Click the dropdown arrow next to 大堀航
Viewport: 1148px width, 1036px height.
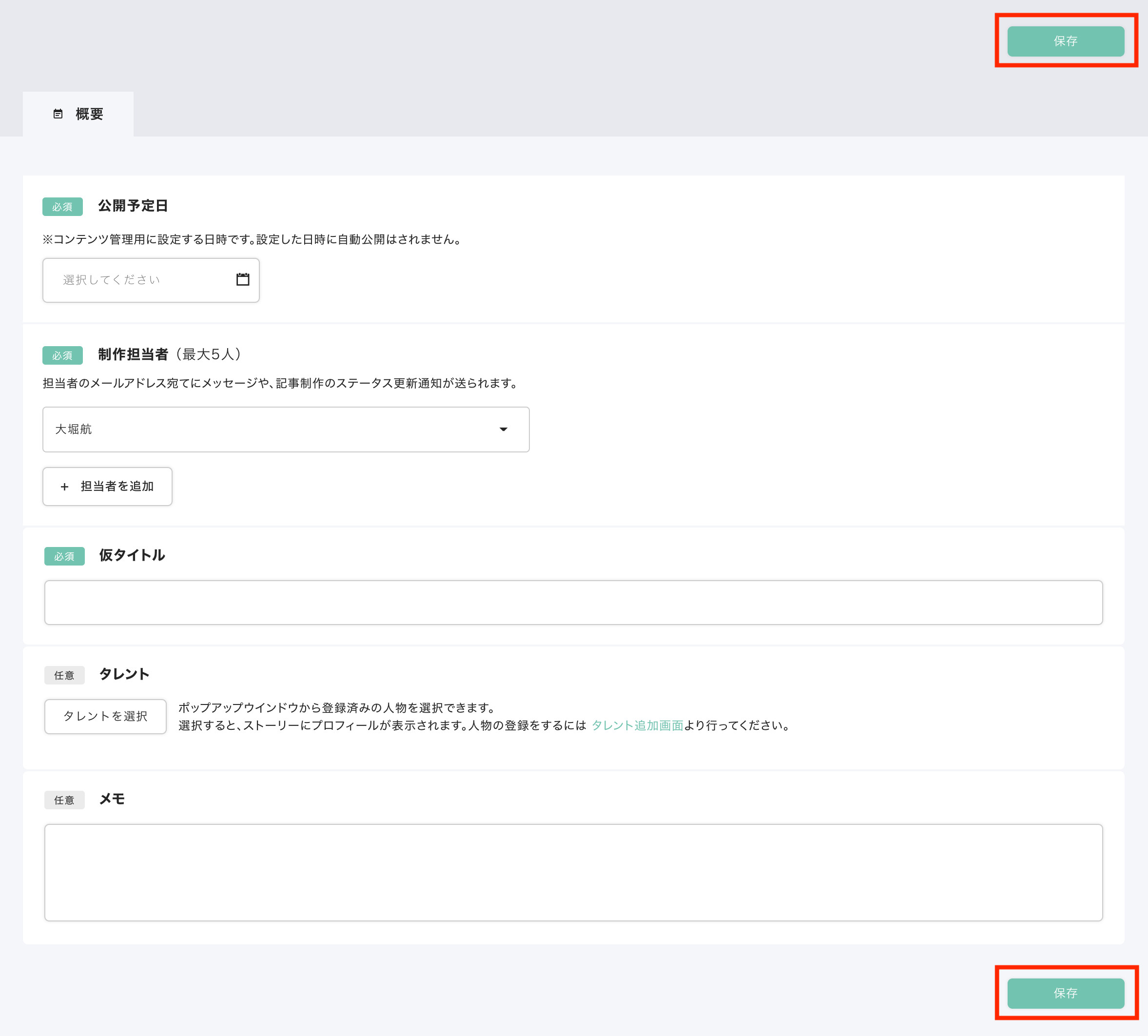point(503,429)
